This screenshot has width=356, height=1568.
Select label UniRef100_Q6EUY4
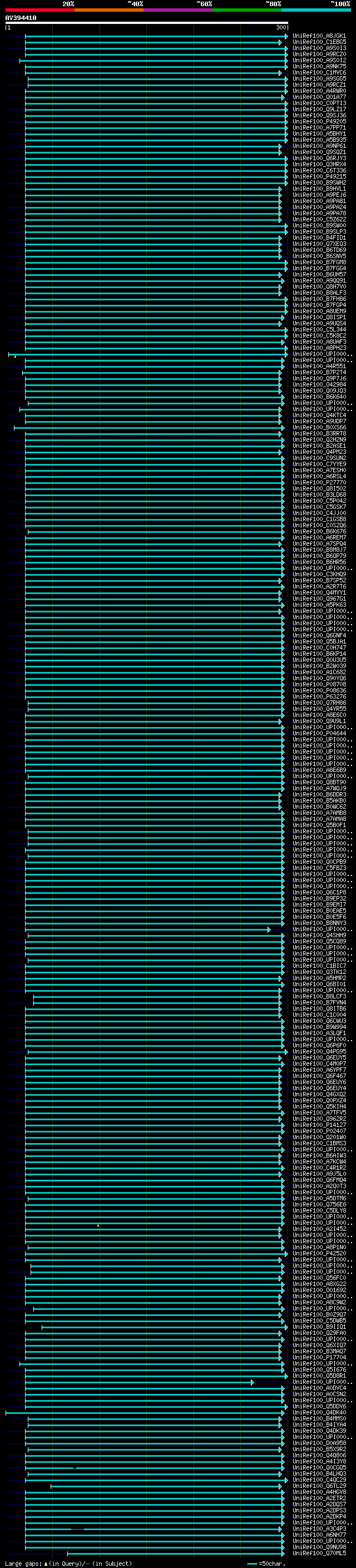point(319,1088)
